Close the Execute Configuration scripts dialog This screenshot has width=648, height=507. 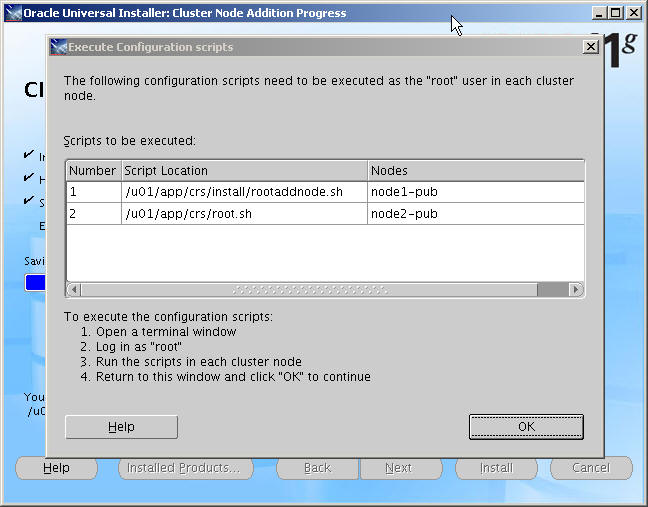click(591, 47)
